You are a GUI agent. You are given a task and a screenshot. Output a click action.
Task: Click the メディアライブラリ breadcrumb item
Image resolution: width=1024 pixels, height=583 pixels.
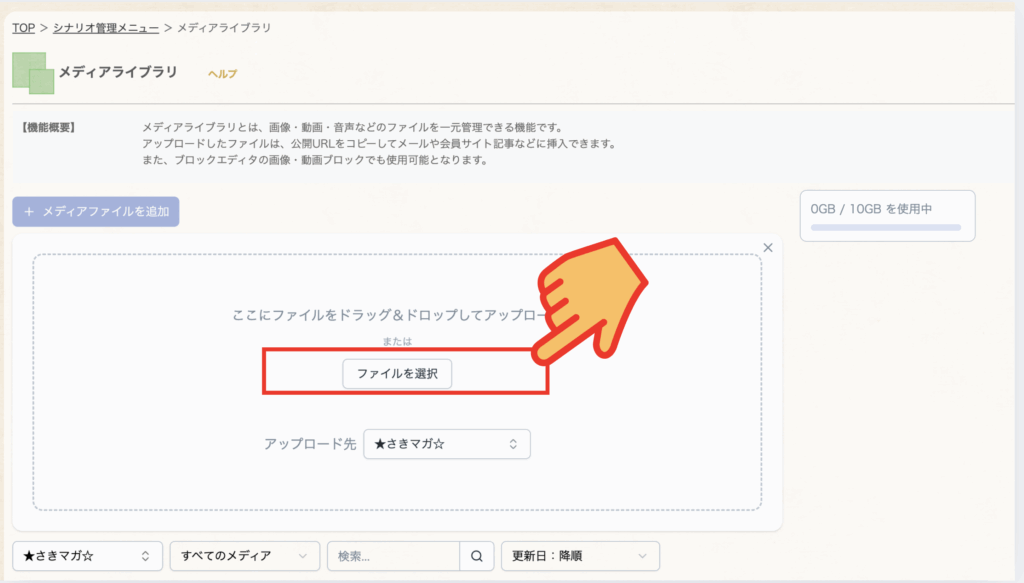pyautogui.click(x=224, y=28)
